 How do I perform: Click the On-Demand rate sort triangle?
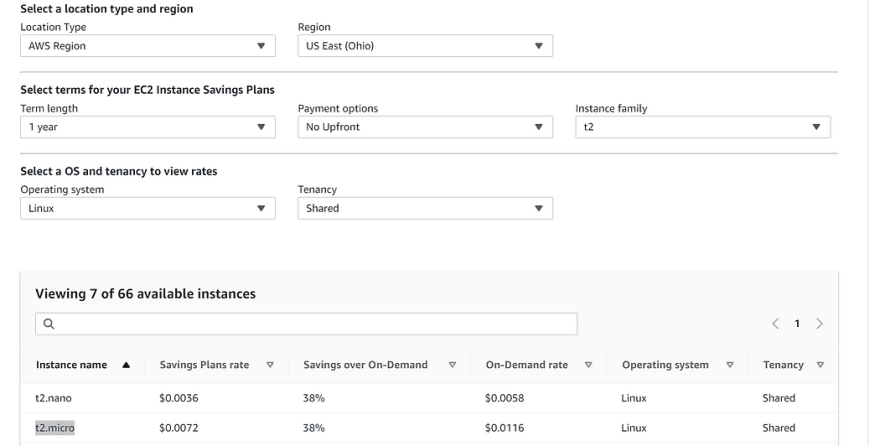[588, 365]
